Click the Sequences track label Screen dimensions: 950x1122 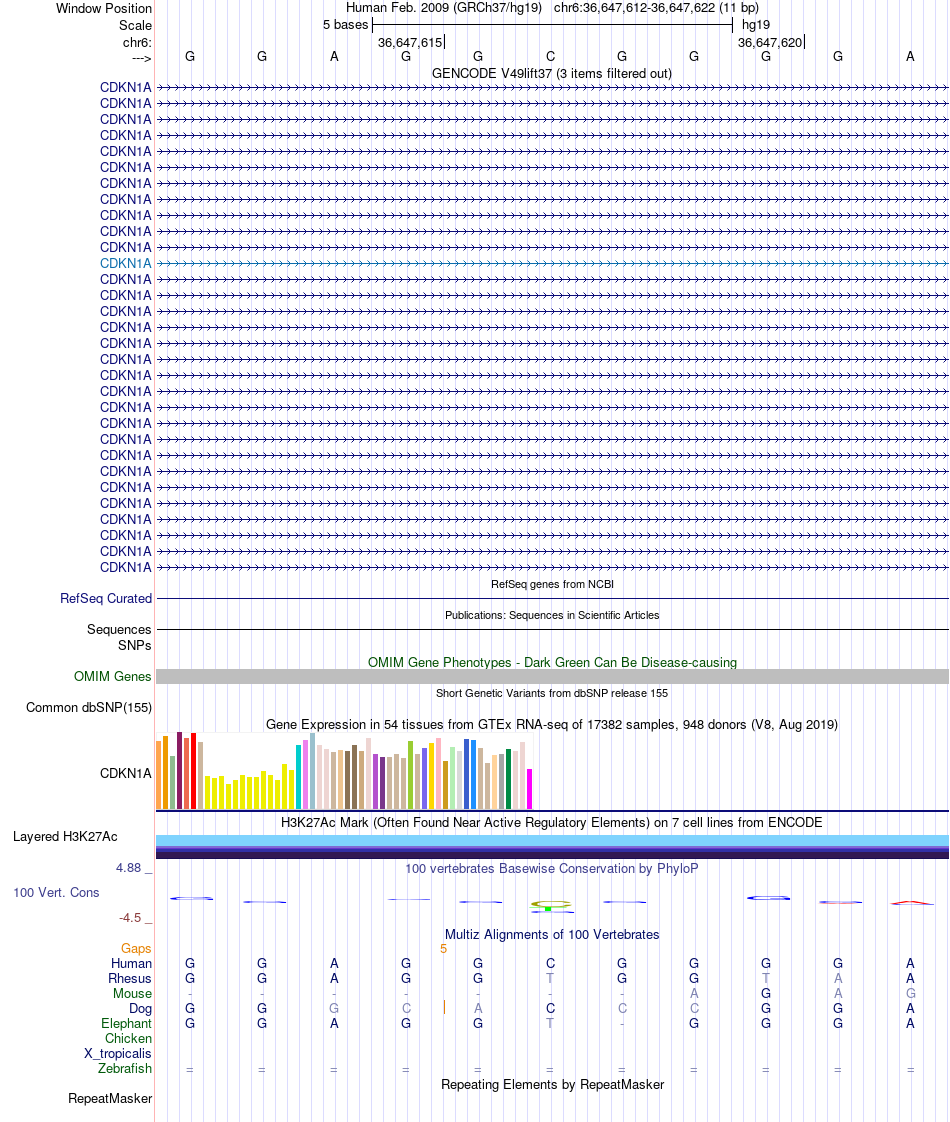(x=119, y=630)
